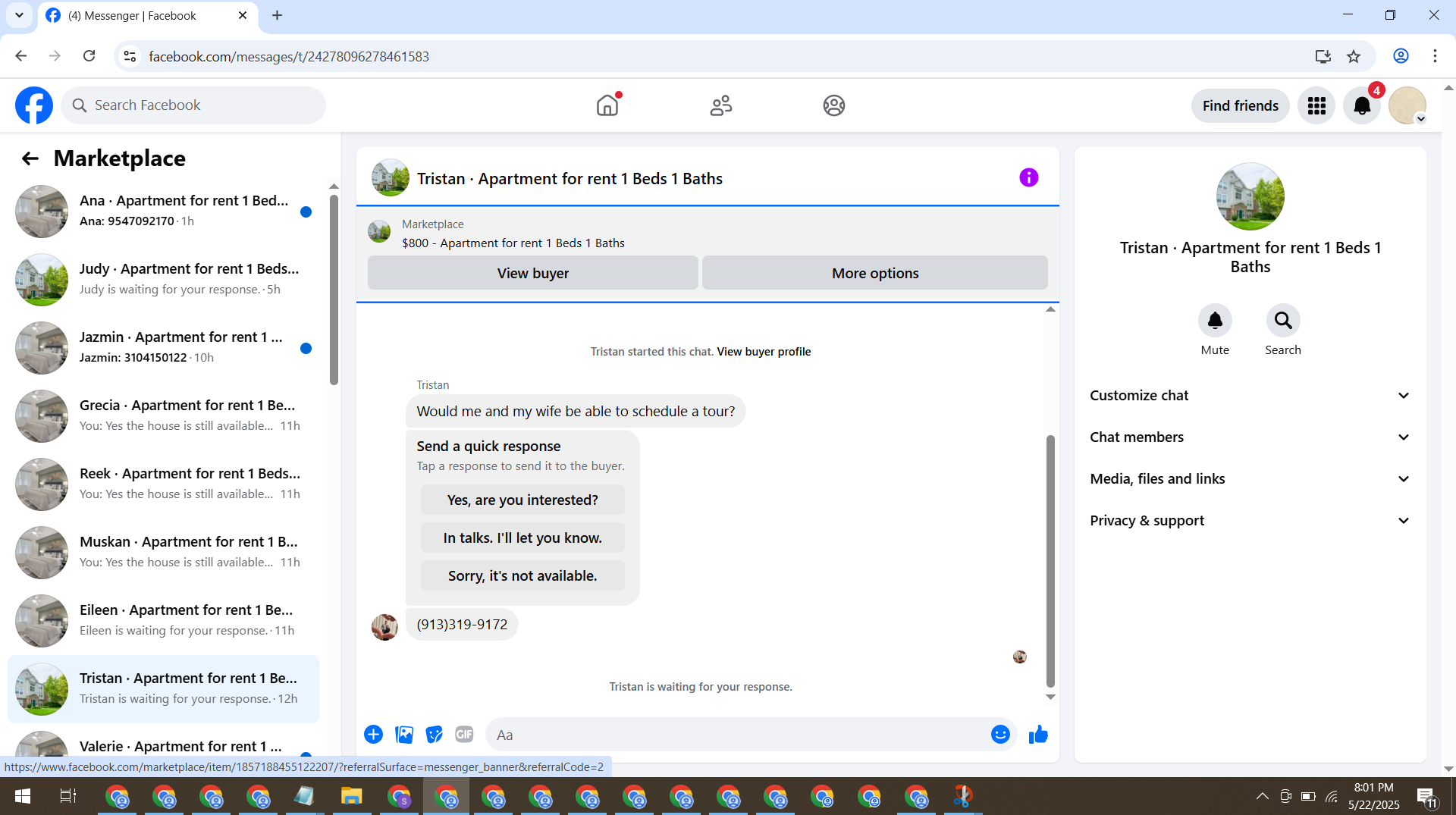Screen dimensions: 1456x815
Task: Show hidden system tray icons
Action: [1262, 796]
